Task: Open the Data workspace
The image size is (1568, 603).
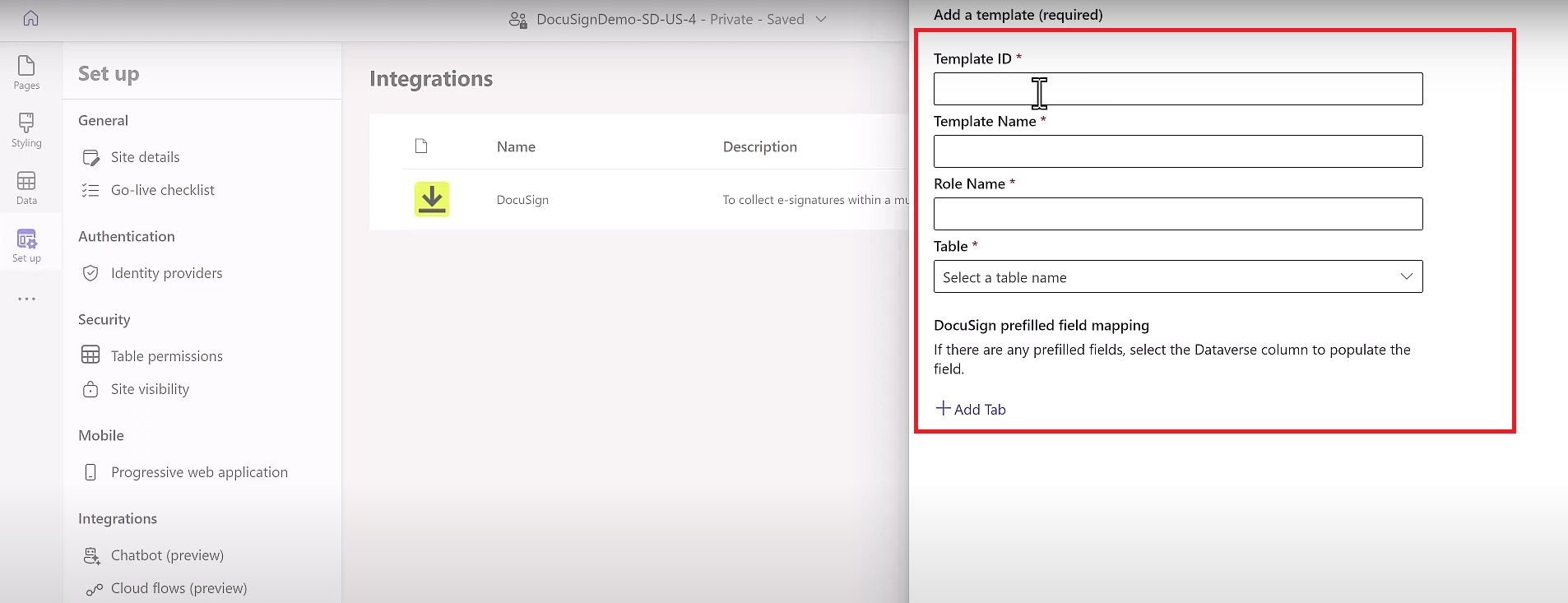Action: pyautogui.click(x=26, y=188)
